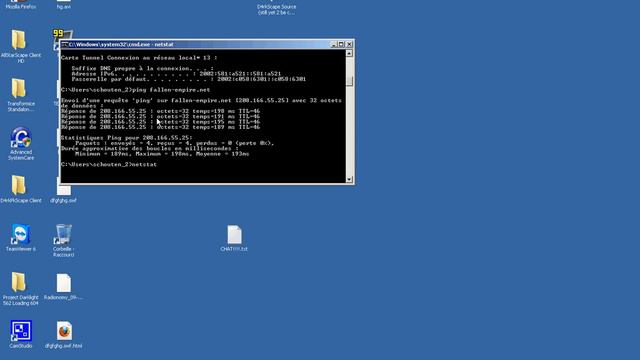Click the netstat prompt line in cmd
This screenshot has width=640, height=360.
pyautogui.click(x=109, y=164)
